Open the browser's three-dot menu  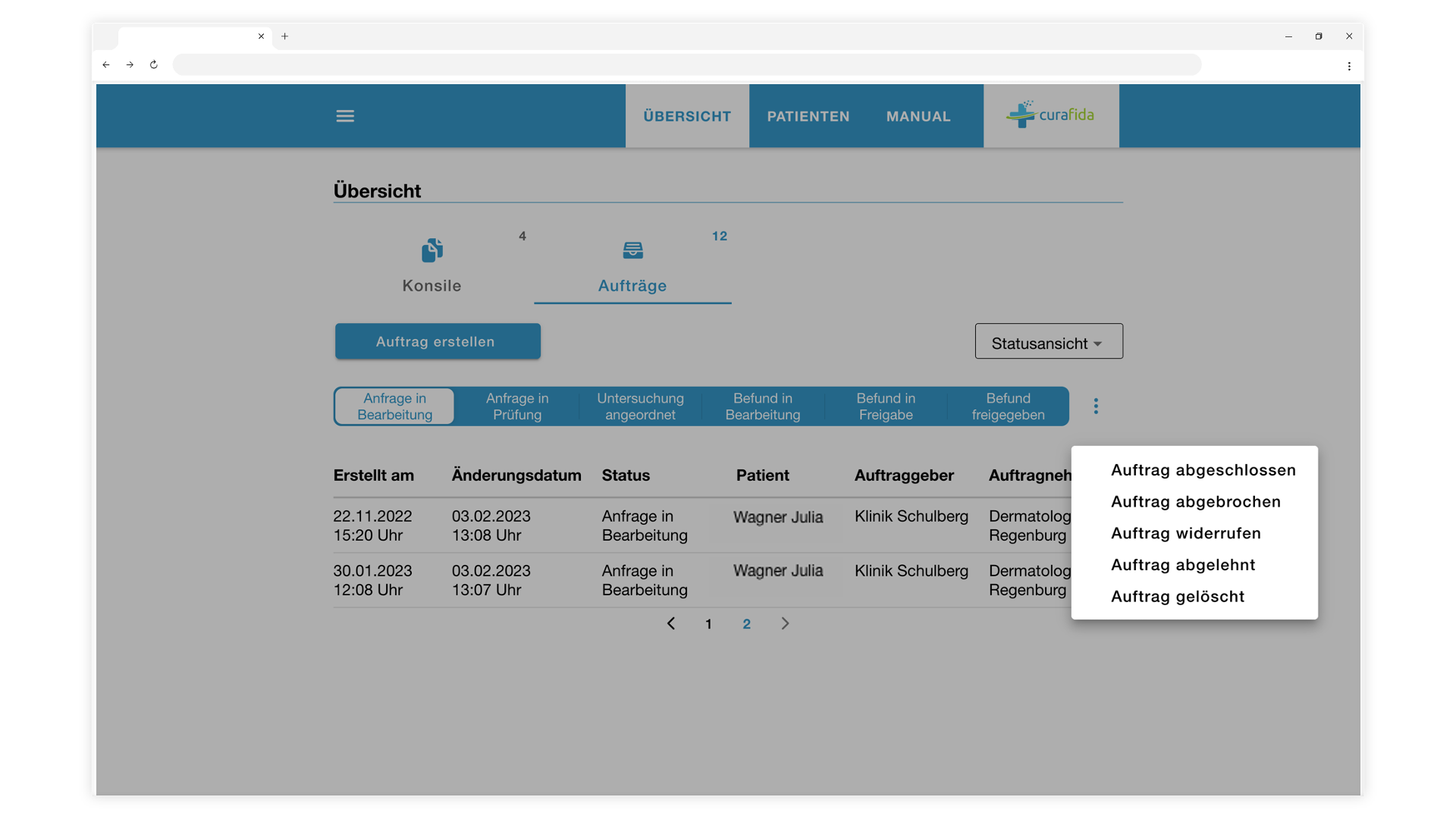(1349, 66)
